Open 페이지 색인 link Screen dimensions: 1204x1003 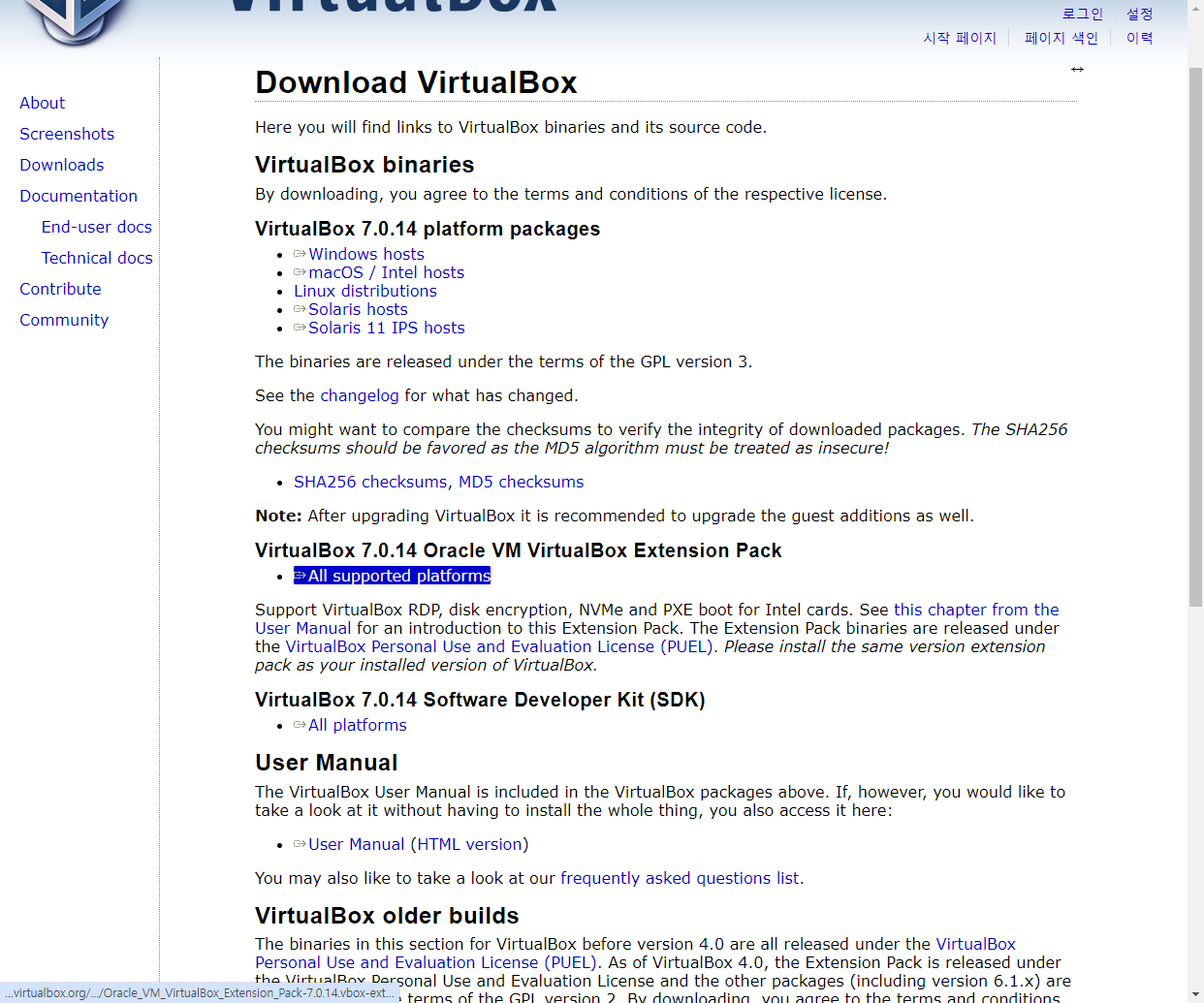tap(1061, 38)
